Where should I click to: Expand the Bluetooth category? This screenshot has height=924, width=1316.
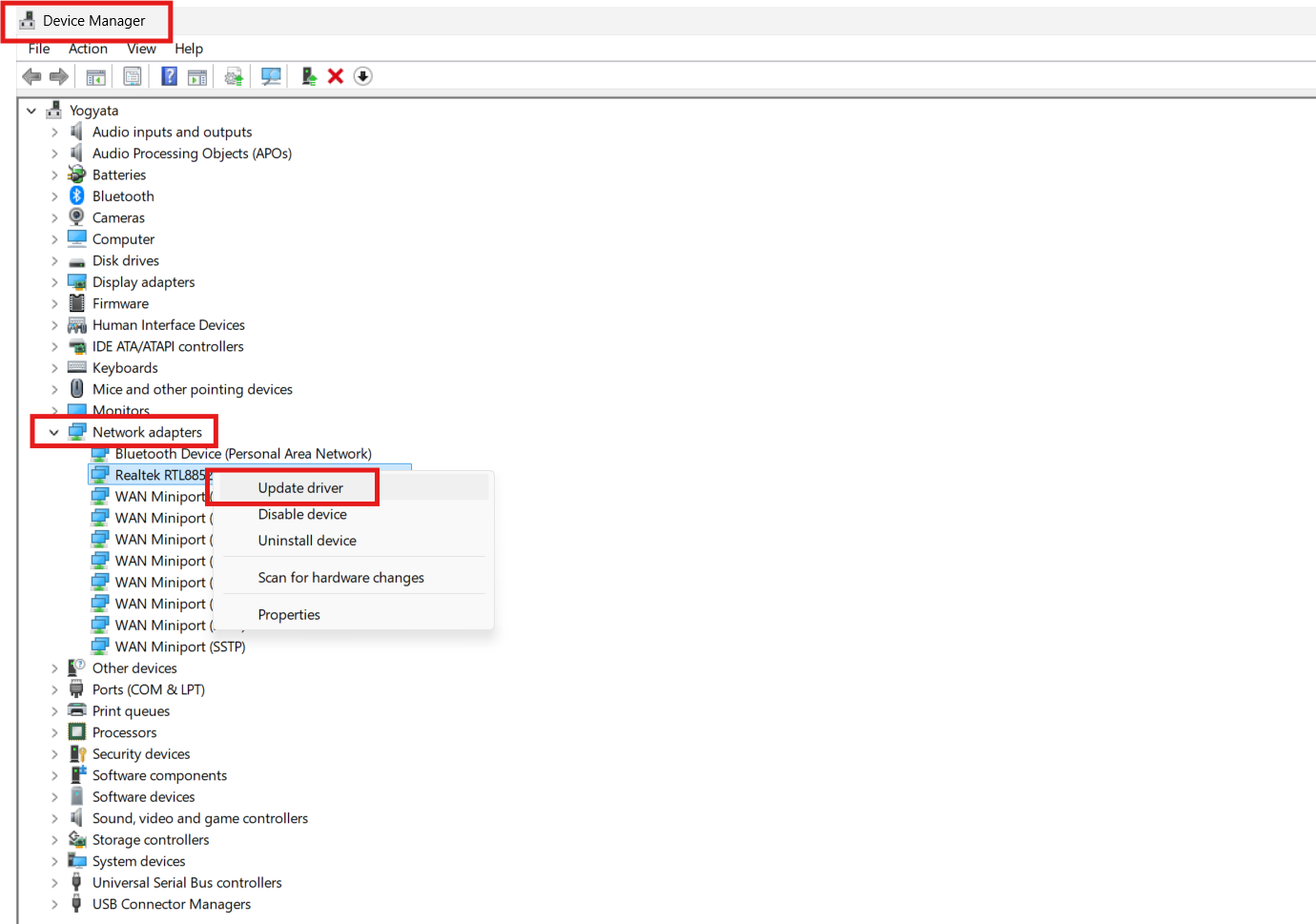point(54,195)
